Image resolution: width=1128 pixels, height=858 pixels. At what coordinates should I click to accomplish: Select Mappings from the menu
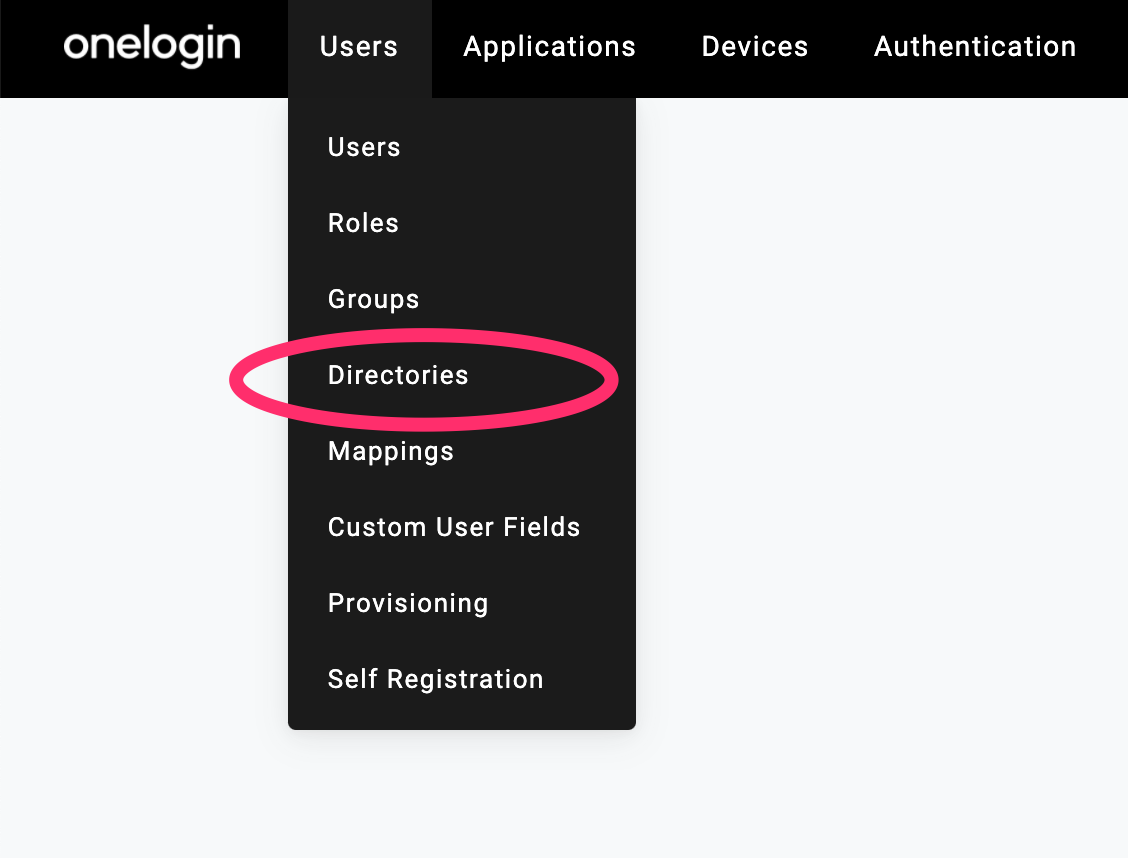[x=390, y=451]
